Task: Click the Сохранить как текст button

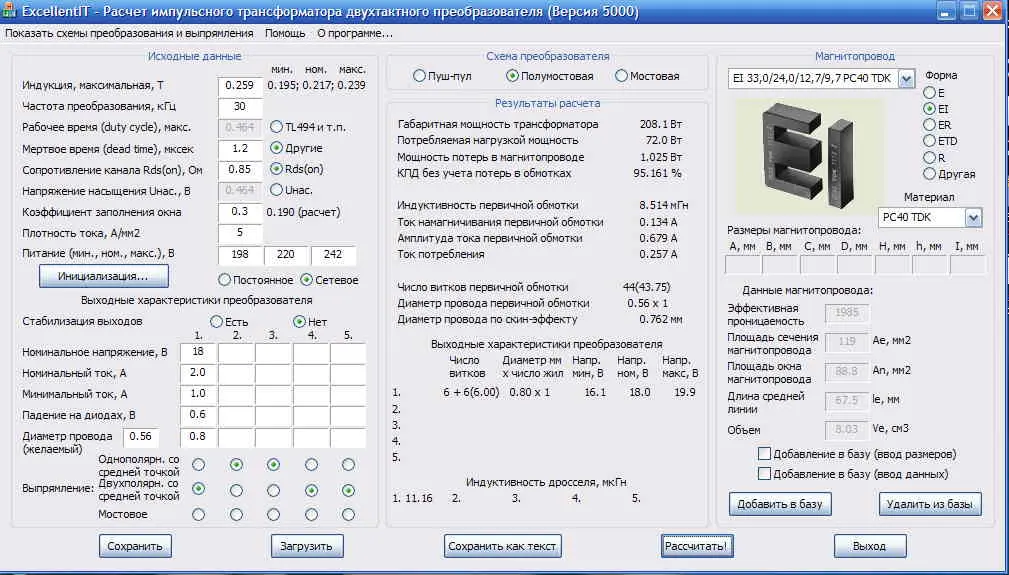Action: [x=503, y=546]
